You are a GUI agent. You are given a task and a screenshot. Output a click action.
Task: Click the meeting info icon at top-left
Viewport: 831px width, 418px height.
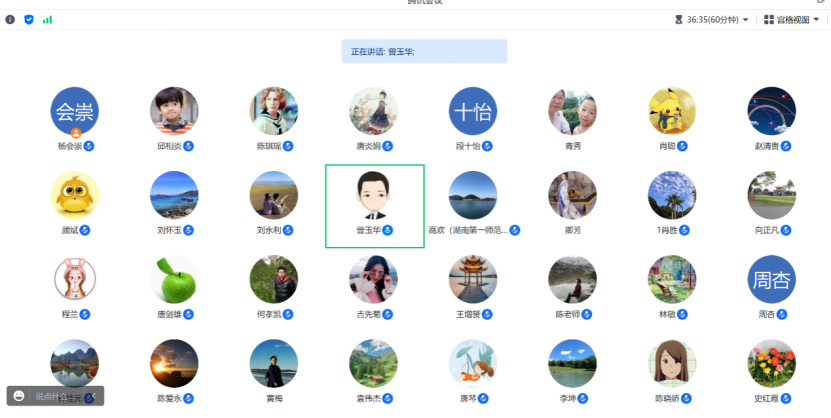pyautogui.click(x=10, y=19)
